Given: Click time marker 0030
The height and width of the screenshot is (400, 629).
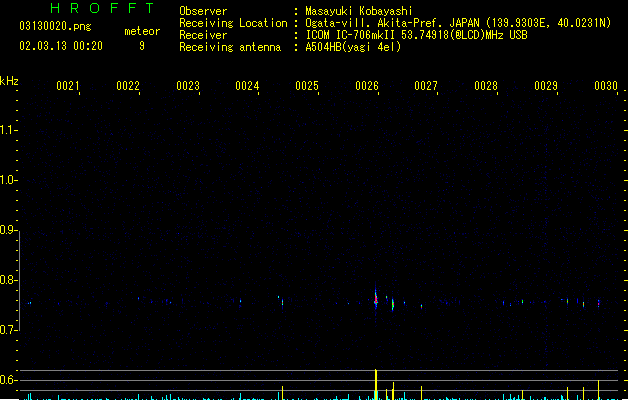Looking at the screenshot, I should click(x=606, y=86).
